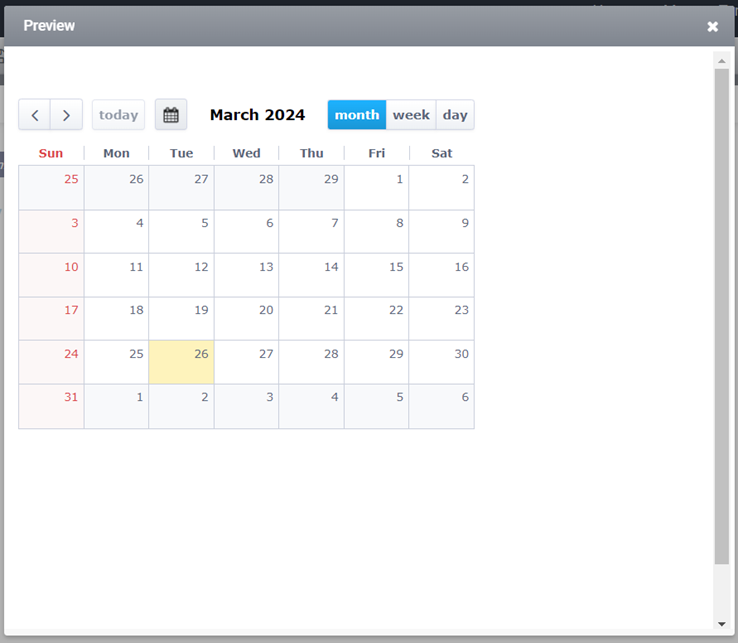Image resolution: width=738 pixels, height=643 pixels.
Task: Click the March 2024 title
Action: point(257,115)
